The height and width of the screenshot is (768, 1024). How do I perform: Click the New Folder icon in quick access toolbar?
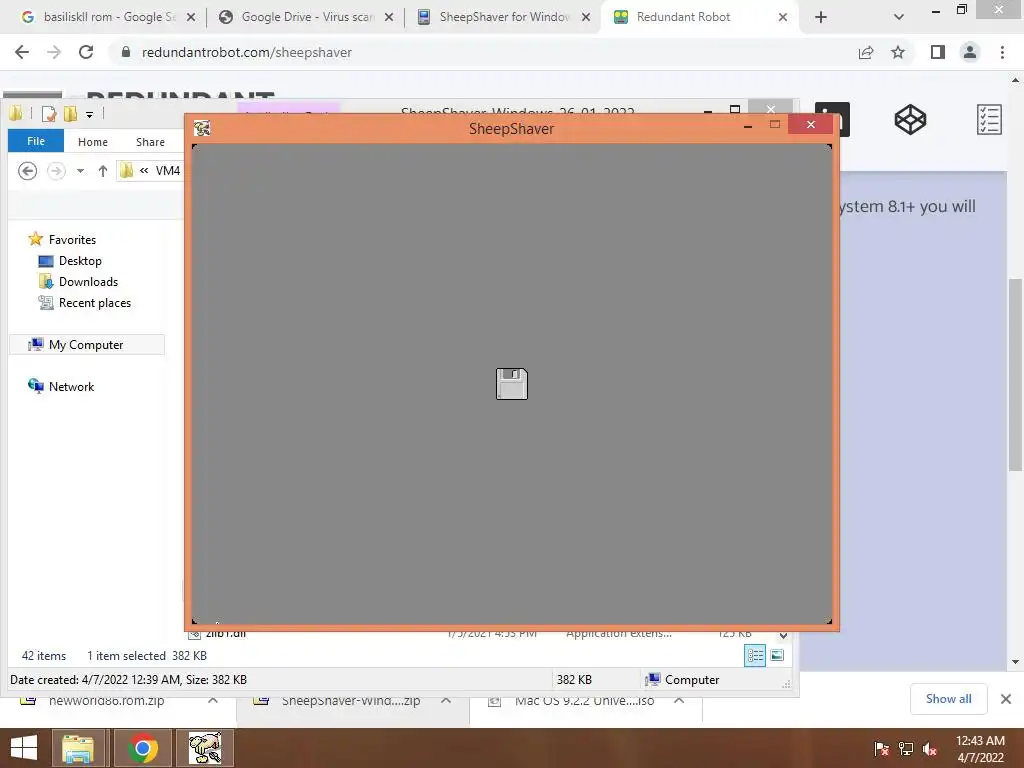pyautogui.click(x=71, y=114)
